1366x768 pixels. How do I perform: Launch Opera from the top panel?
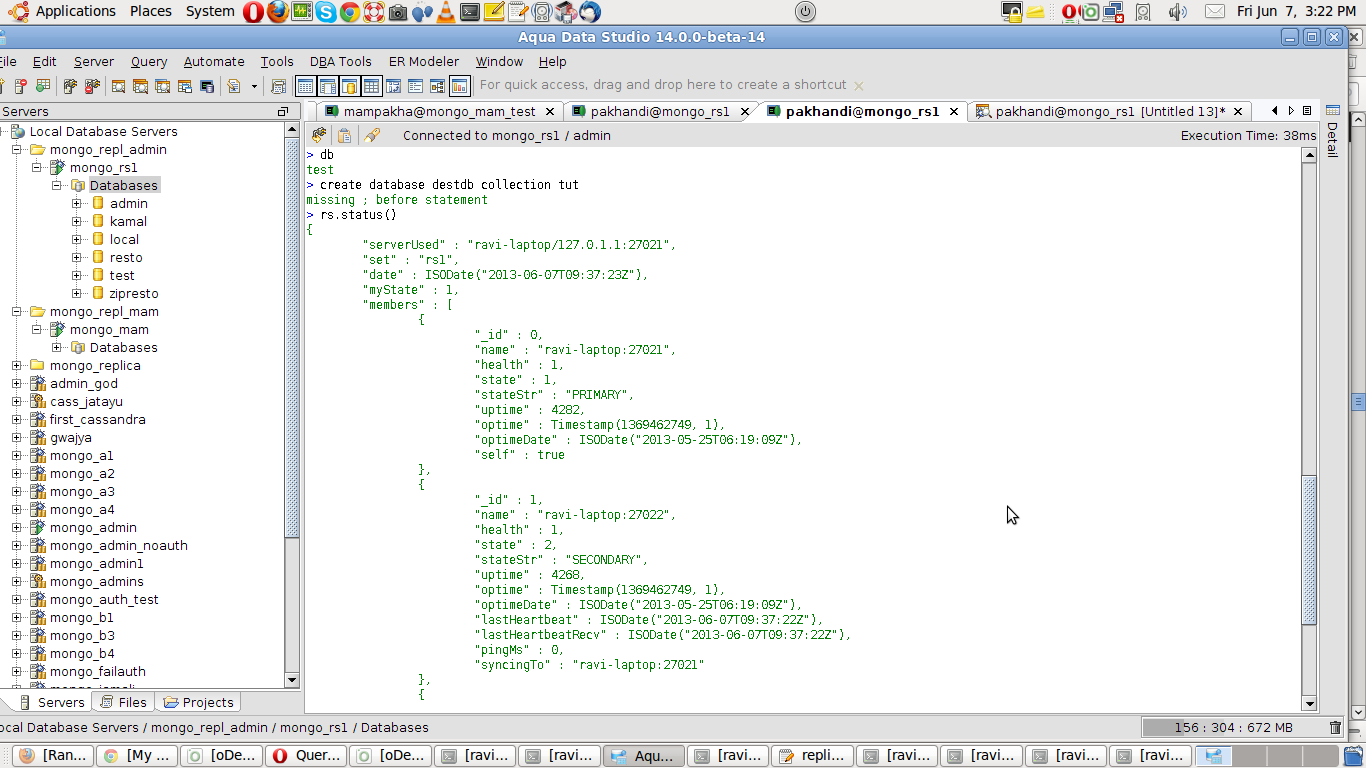[253, 12]
